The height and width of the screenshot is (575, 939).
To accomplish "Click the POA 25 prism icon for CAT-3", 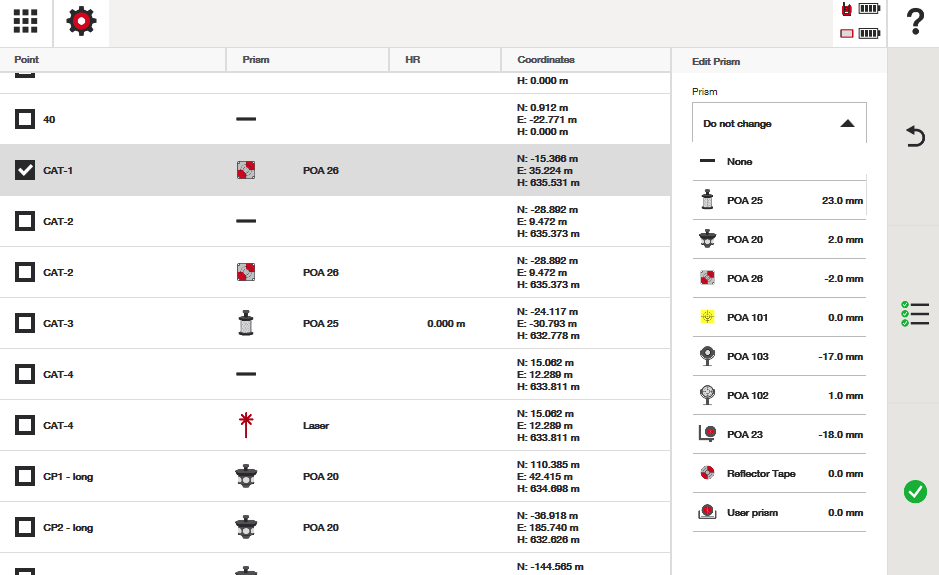I will (246, 323).
